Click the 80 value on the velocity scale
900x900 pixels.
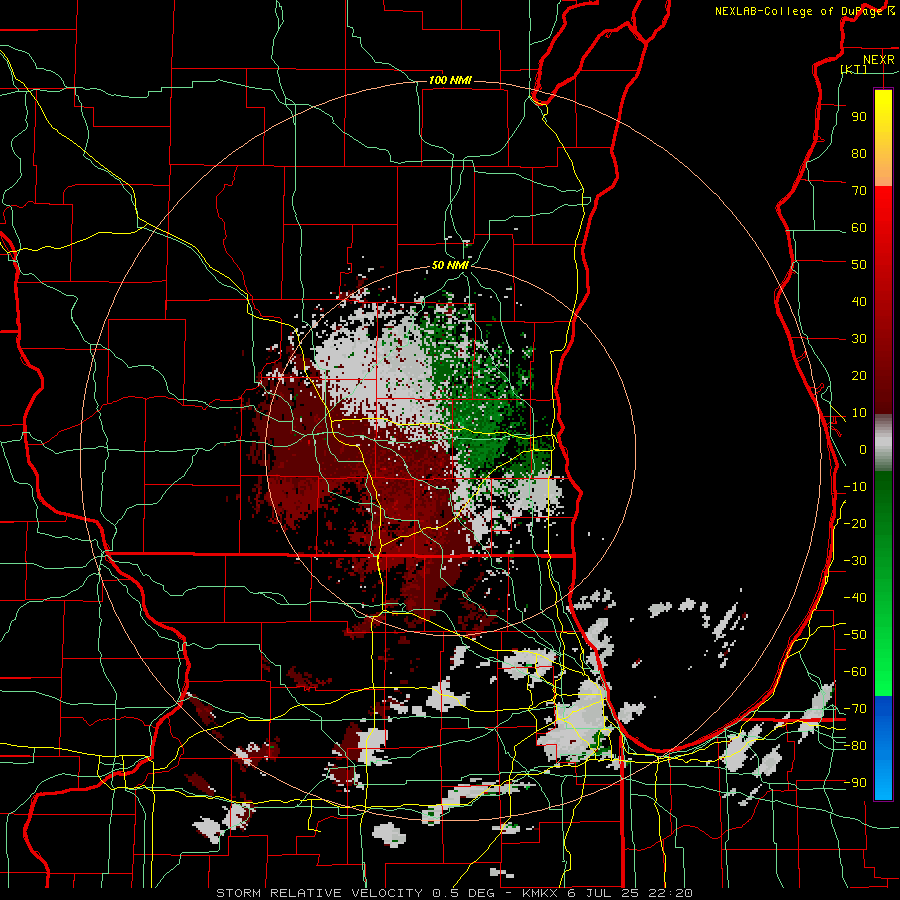coord(859,153)
